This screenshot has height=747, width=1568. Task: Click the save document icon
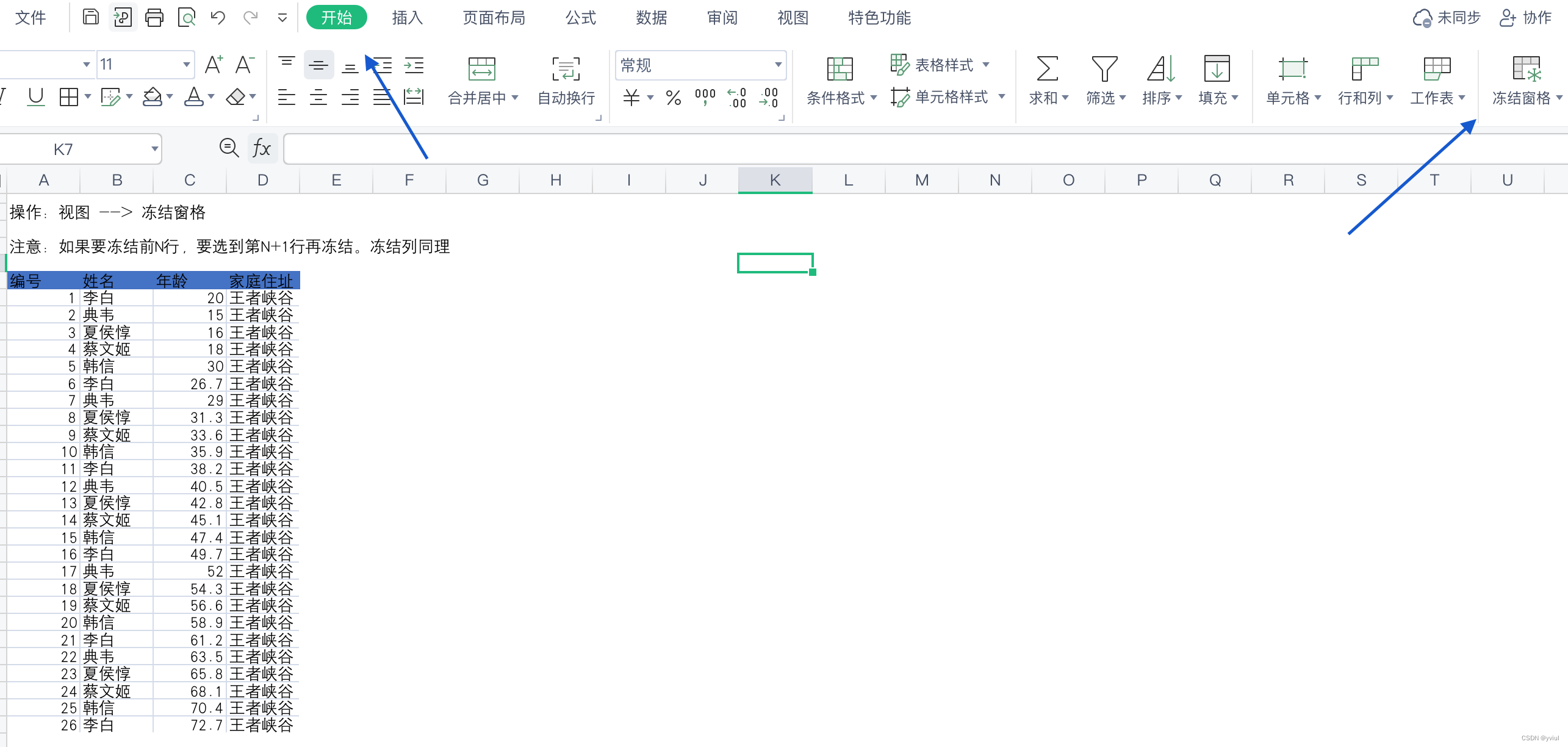[90, 17]
